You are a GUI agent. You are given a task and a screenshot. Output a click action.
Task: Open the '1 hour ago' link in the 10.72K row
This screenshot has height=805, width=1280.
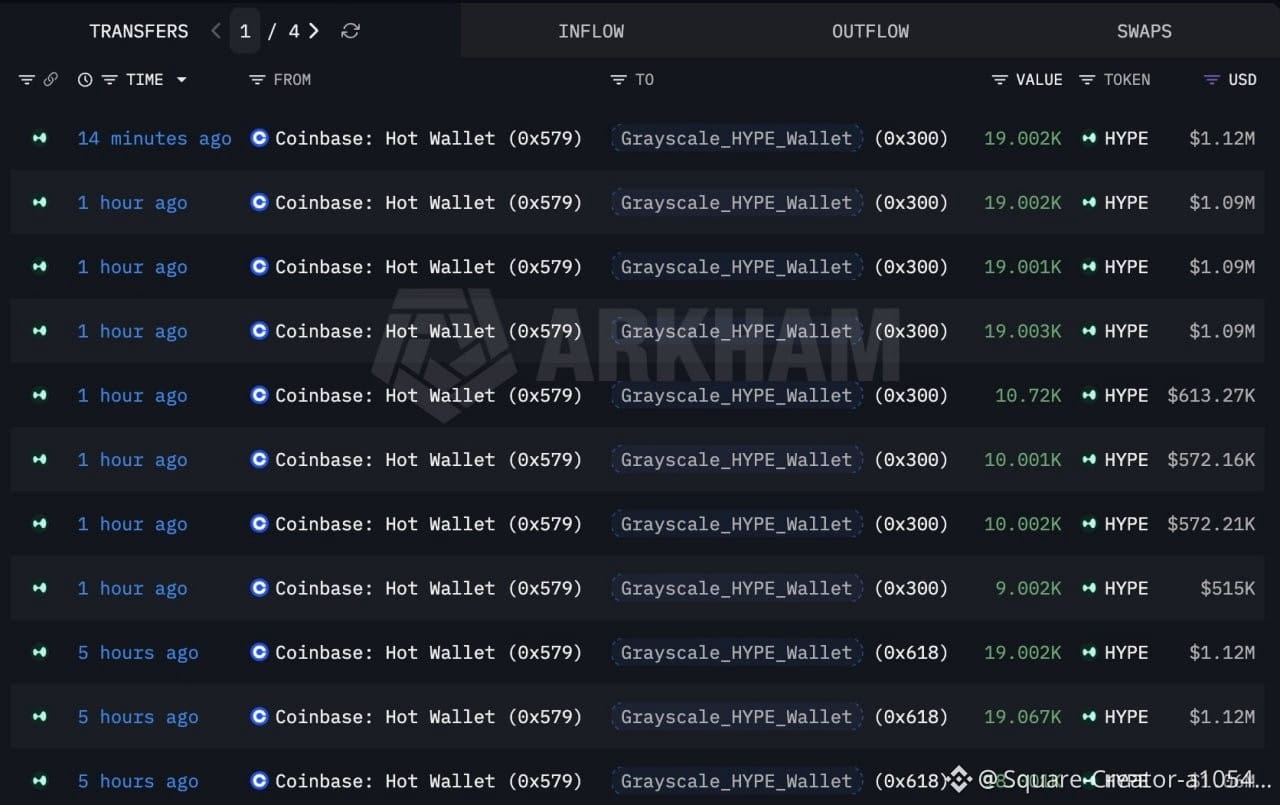tap(133, 395)
